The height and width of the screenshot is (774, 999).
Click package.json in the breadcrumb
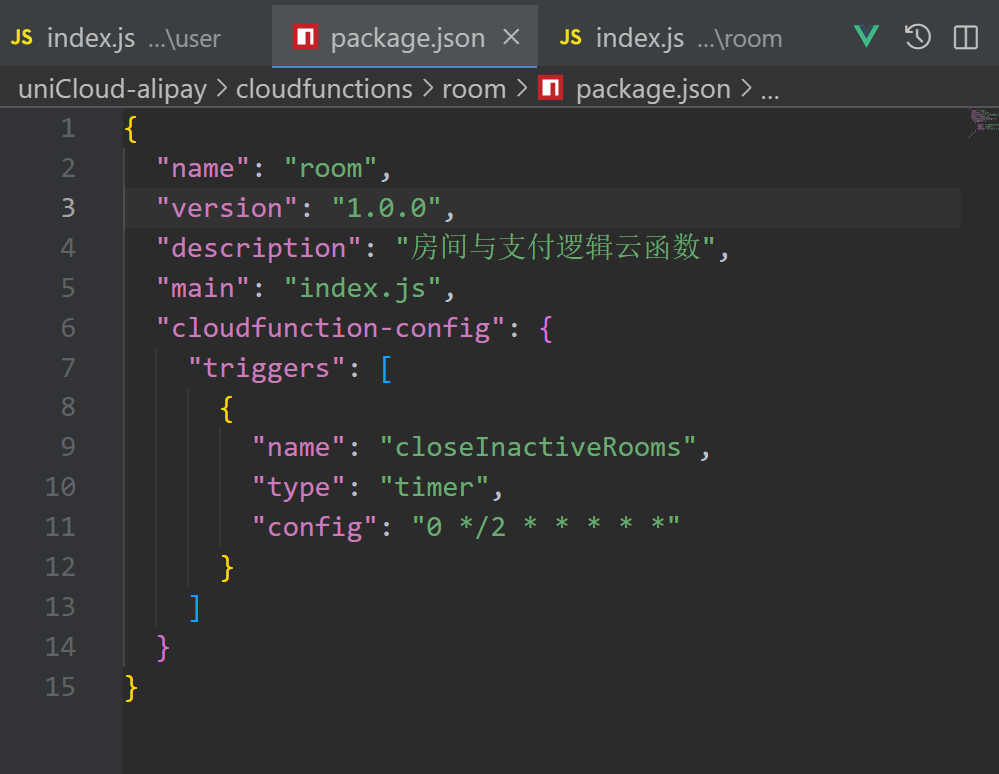click(x=653, y=89)
